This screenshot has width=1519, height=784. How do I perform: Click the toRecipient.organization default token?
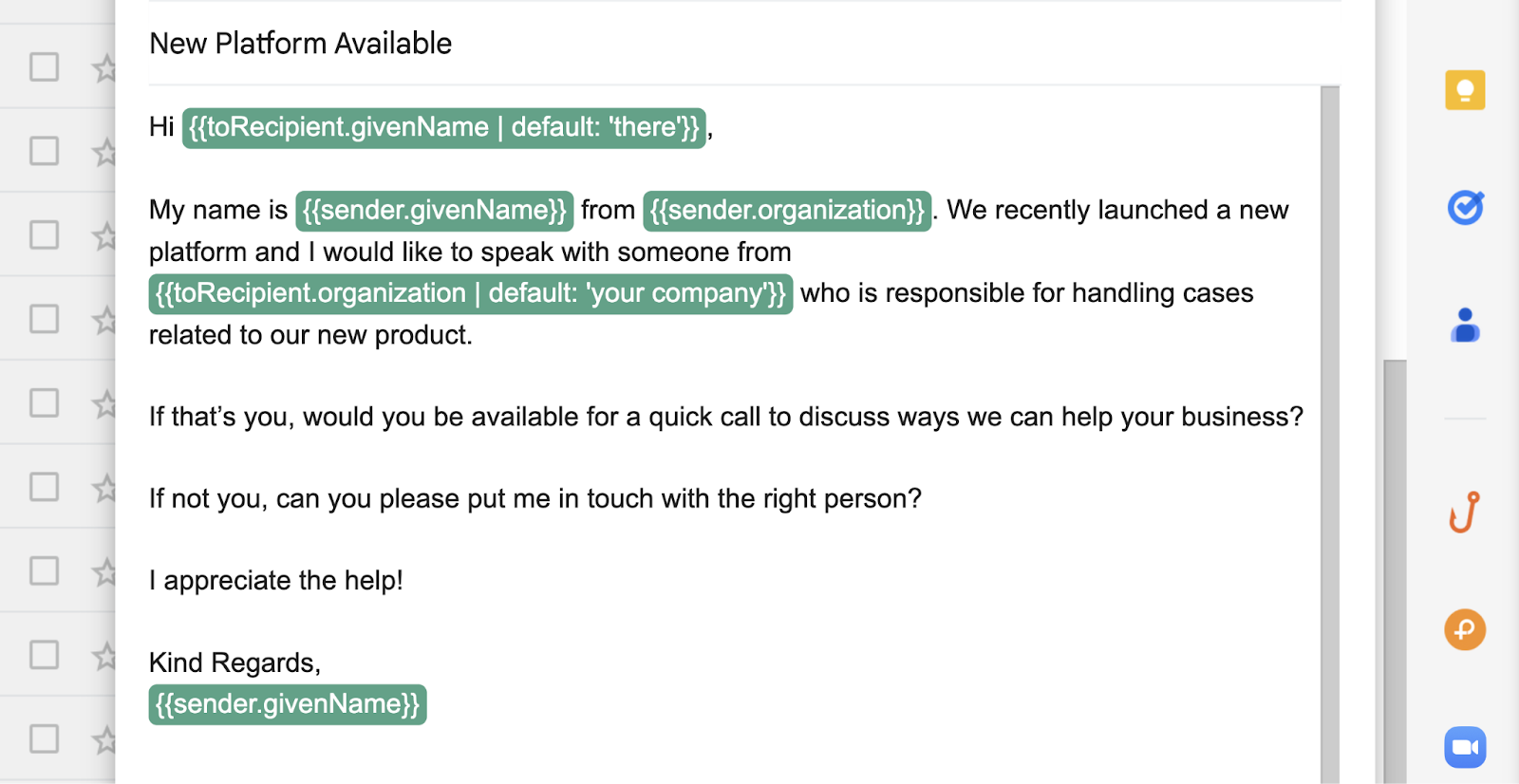tap(470, 293)
